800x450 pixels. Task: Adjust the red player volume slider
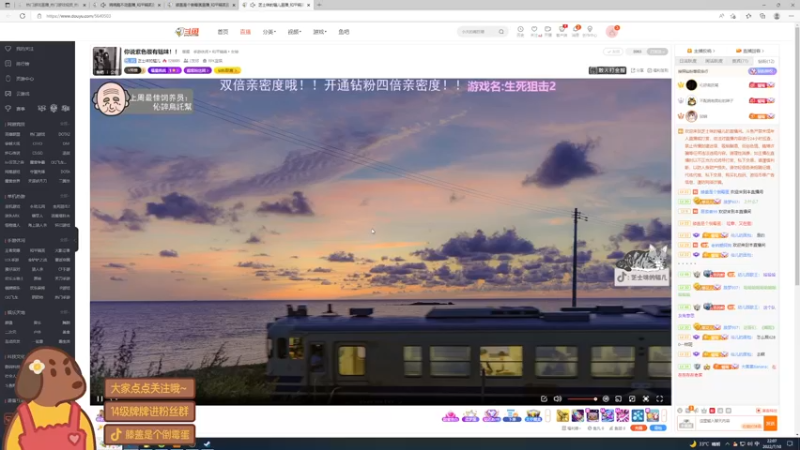582,399
